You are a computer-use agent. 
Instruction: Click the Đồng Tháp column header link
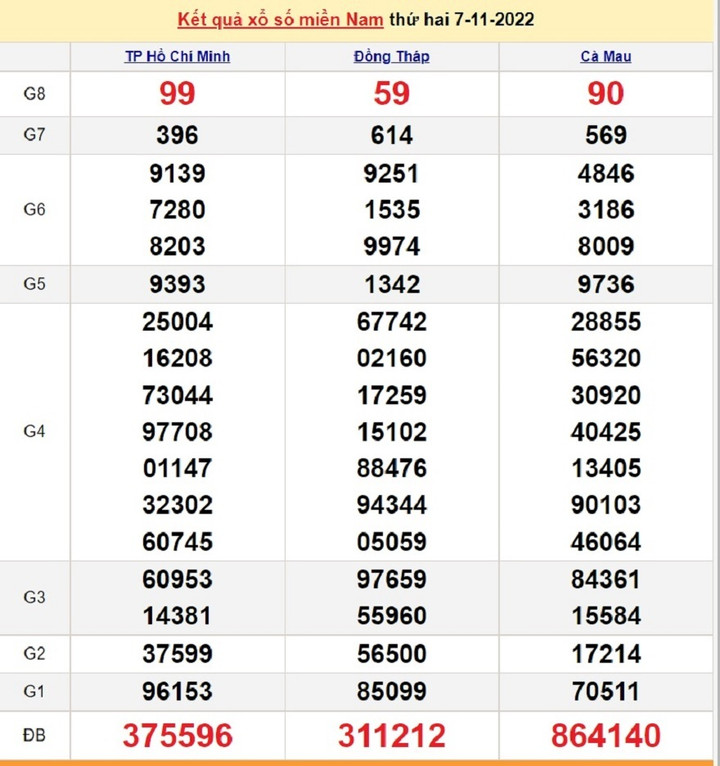pos(392,56)
